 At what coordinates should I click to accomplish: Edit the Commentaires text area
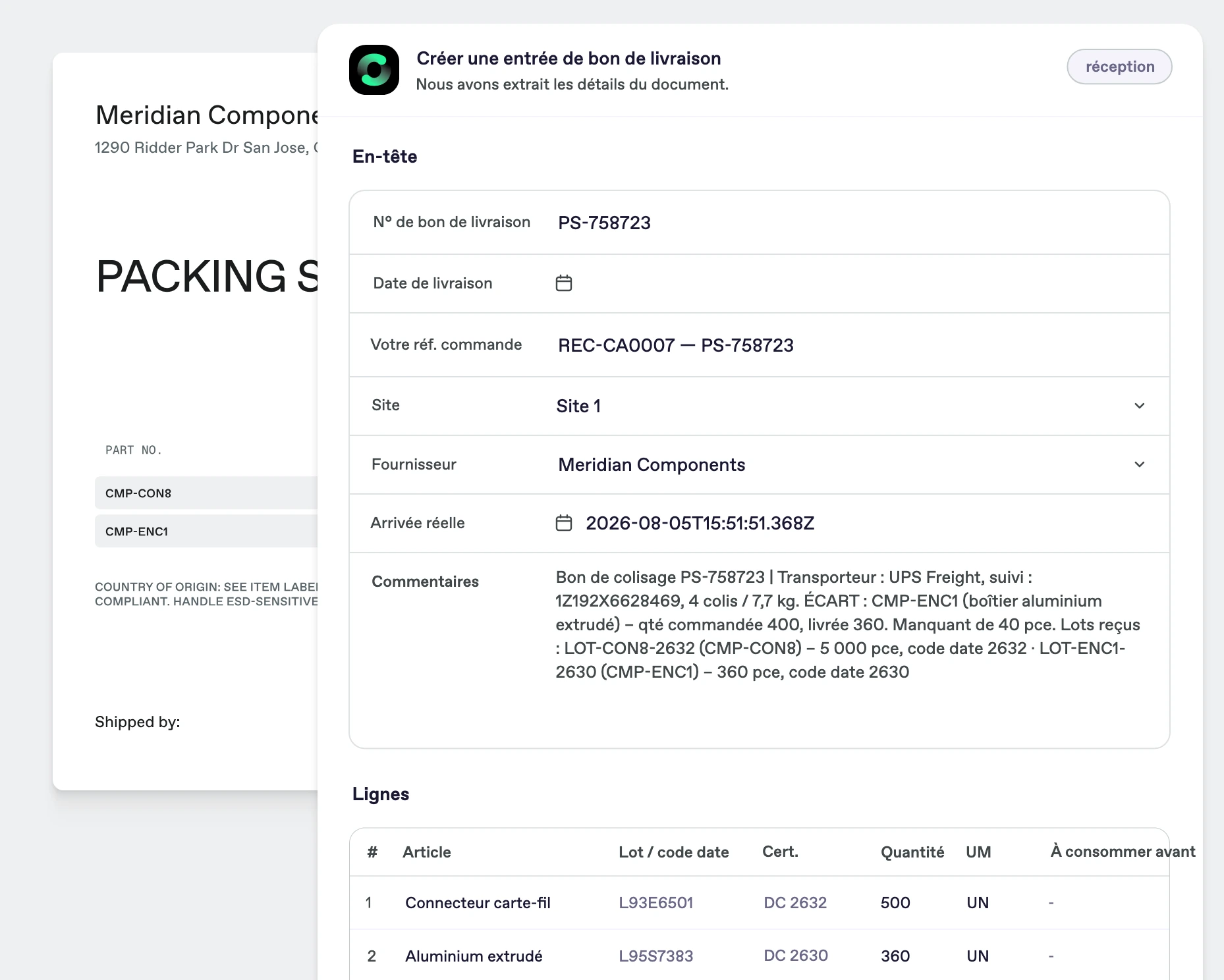click(x=850, y=624)
